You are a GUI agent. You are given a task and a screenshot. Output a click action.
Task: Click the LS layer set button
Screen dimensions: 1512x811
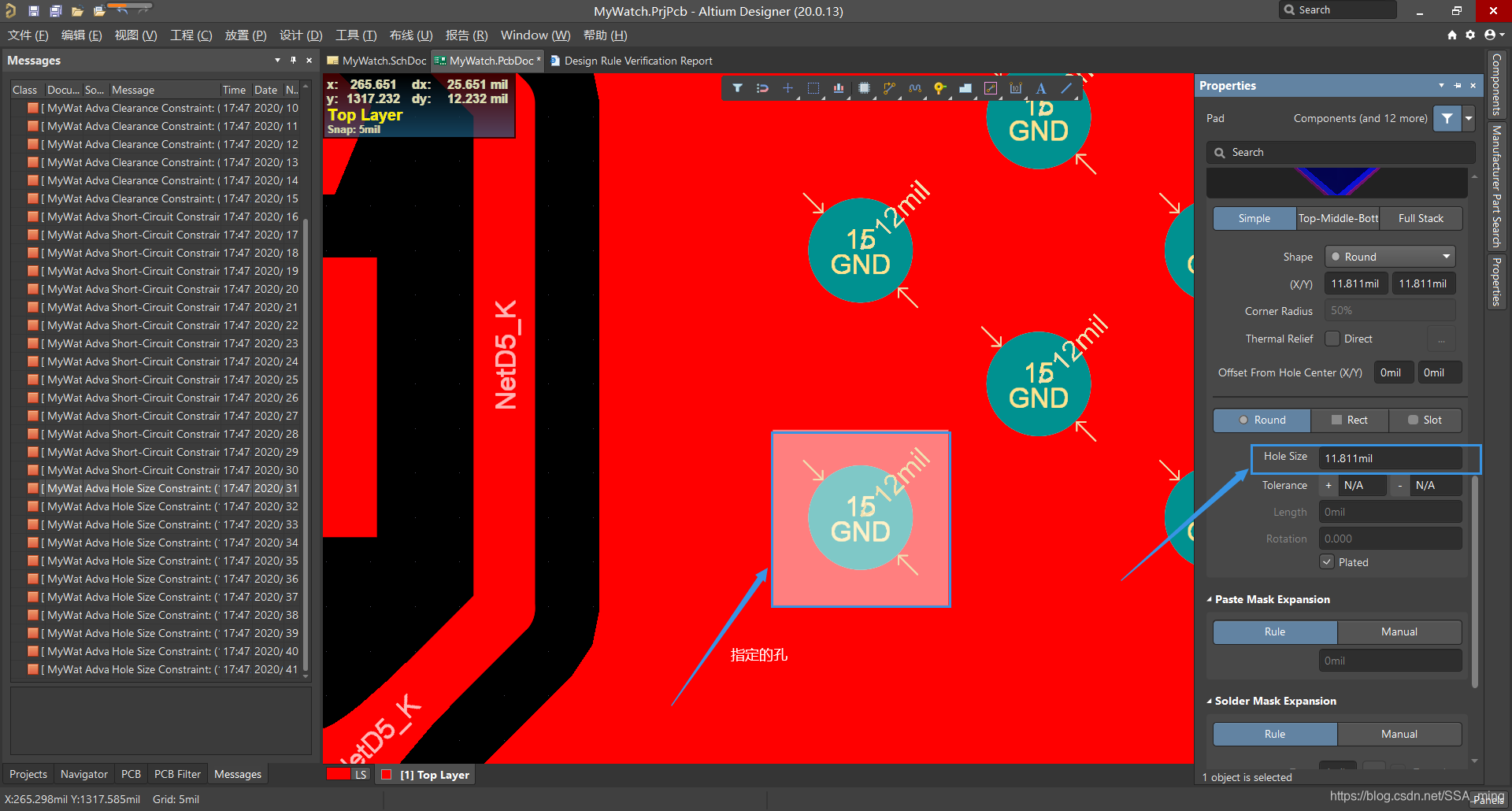point(361,775)
